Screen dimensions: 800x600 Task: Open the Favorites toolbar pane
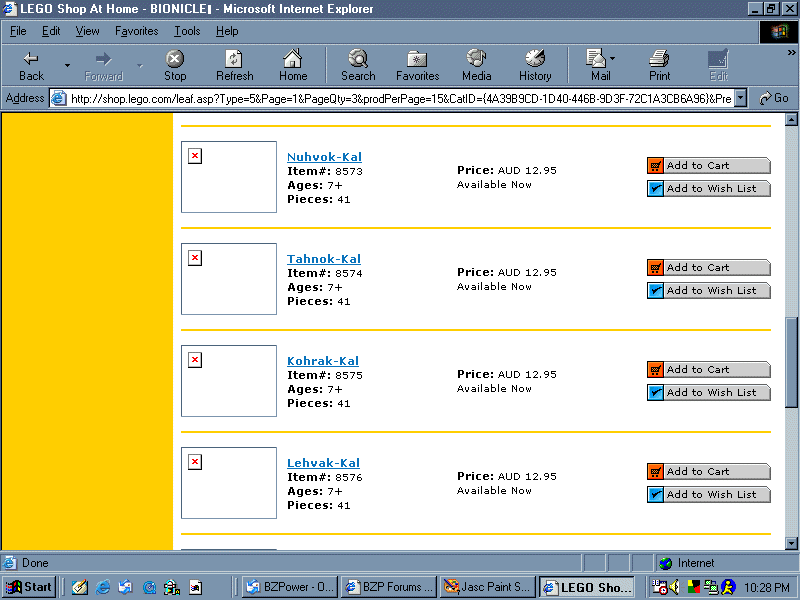pos(417,65)
